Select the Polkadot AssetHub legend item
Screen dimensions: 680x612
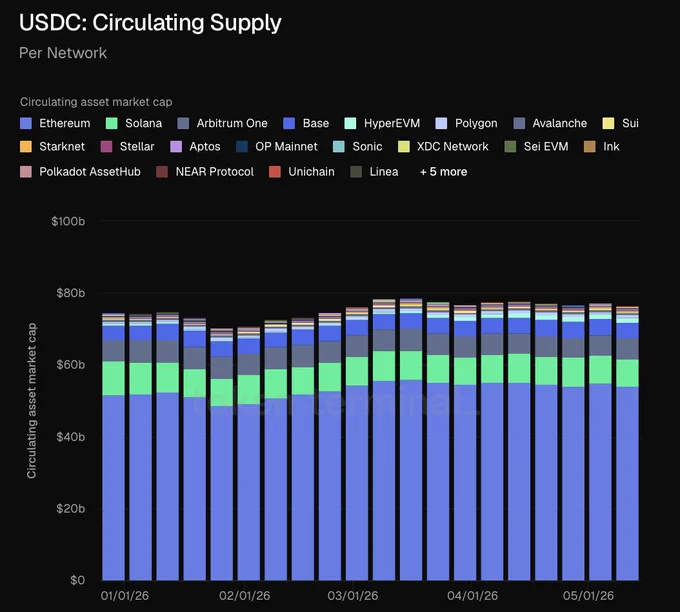point(80,172)
